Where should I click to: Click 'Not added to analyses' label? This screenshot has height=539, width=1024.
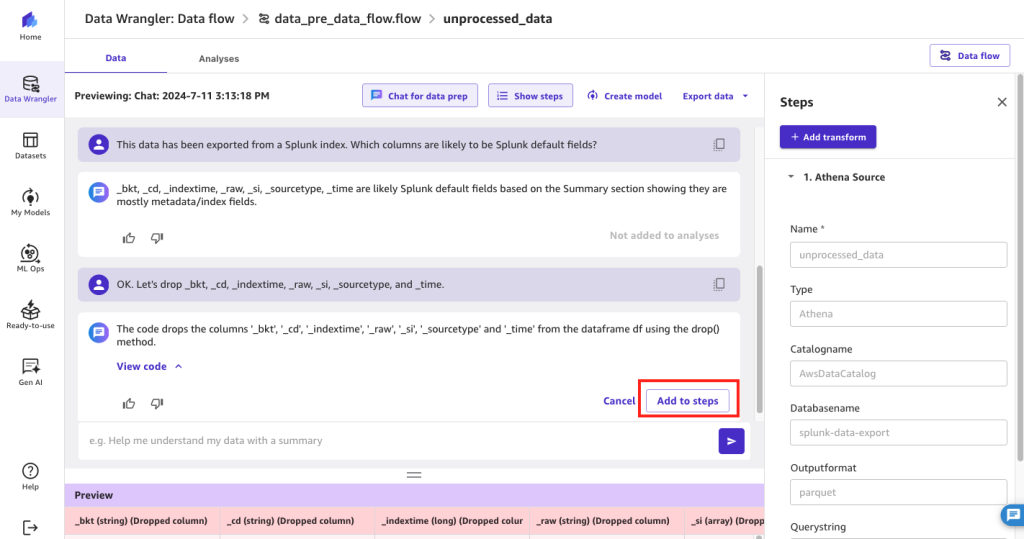(664, 235)
